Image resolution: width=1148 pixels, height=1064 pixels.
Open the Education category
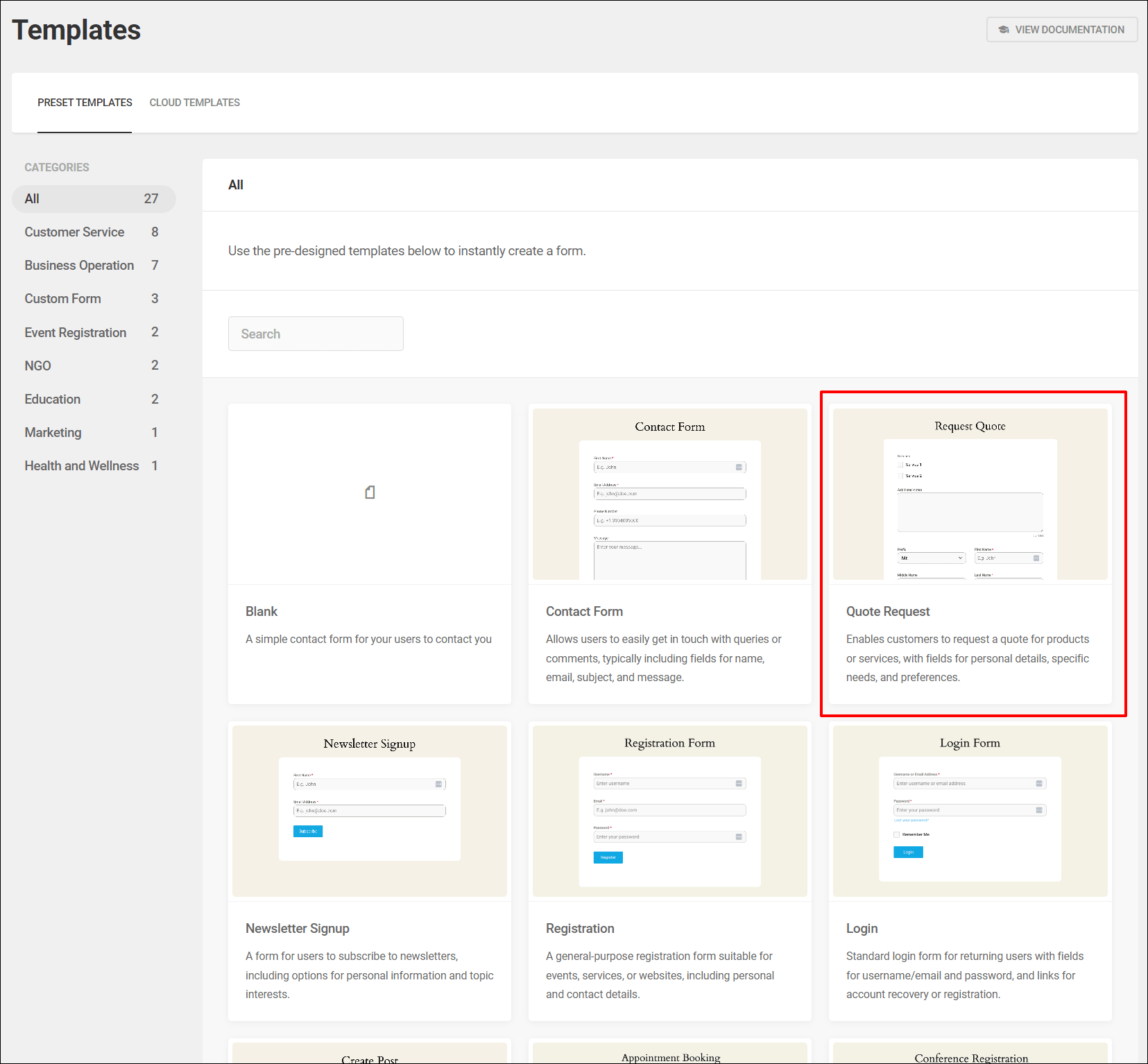[53, 400]
